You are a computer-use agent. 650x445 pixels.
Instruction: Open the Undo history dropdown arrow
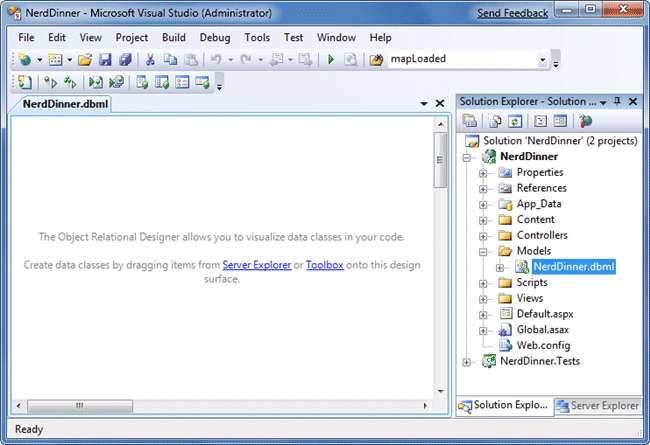[231, 60]
